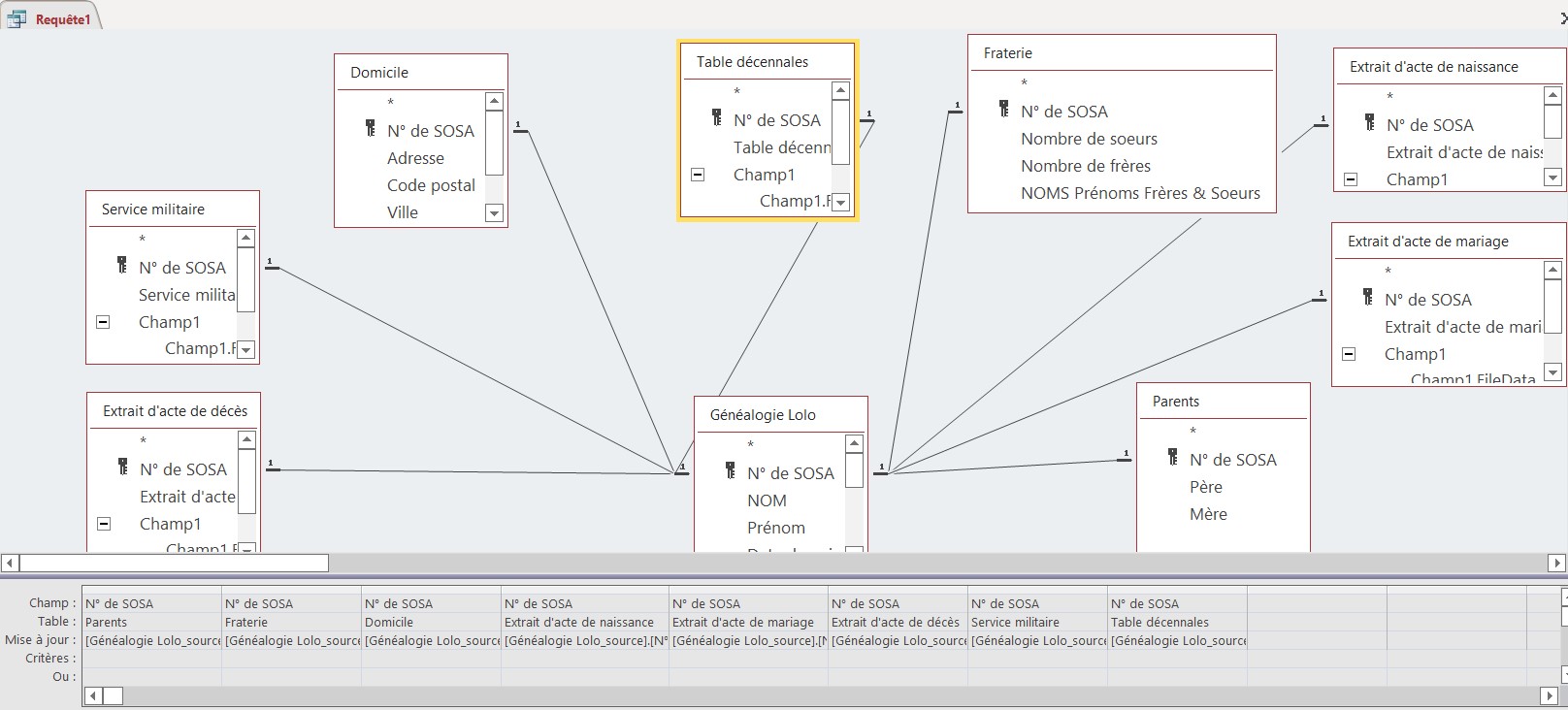Click key icon in Table décennales
This screenshot has height=710, width=1568.
point(716,118)
